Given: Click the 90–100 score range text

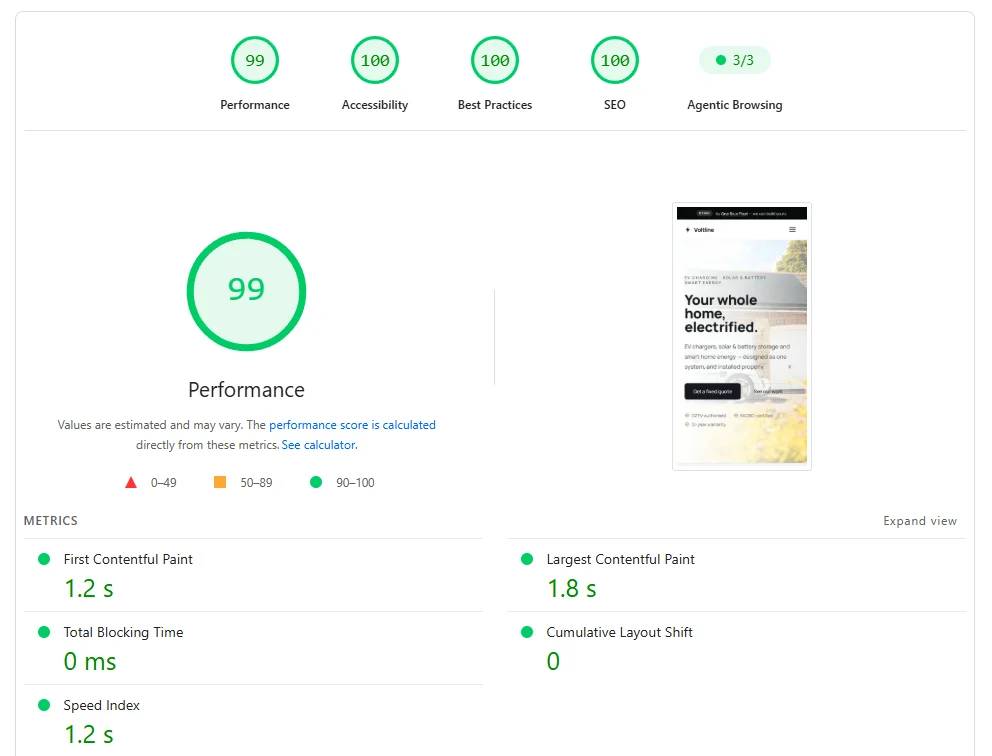Looking at the screenshot, I should point(355,483).
